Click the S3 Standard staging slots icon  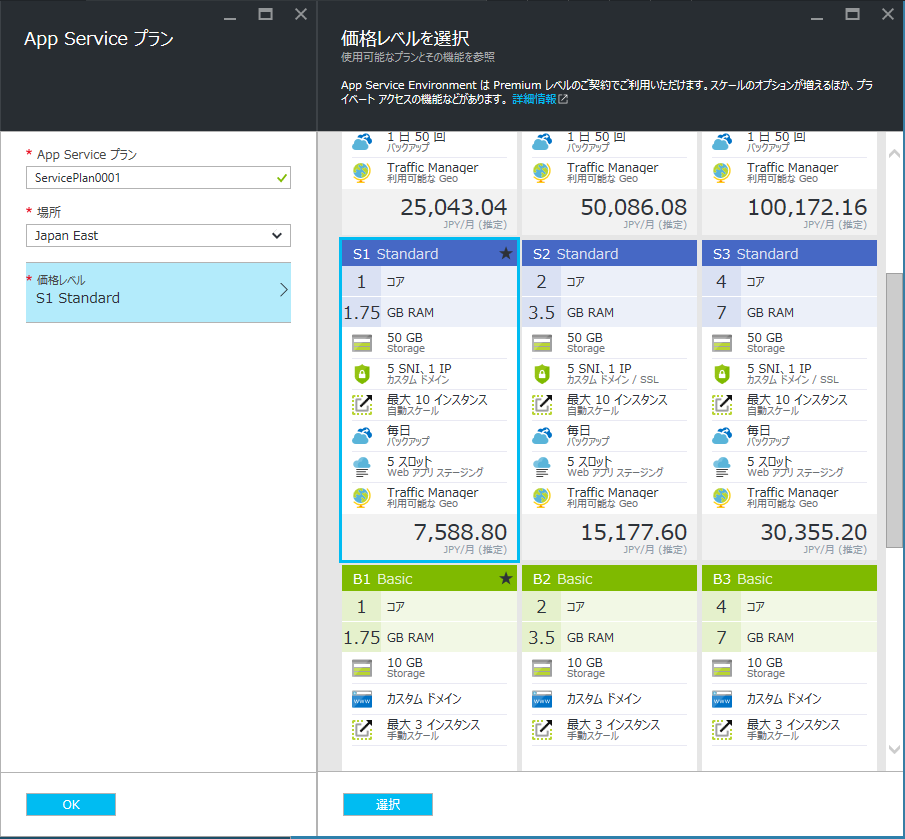point(722,467)
